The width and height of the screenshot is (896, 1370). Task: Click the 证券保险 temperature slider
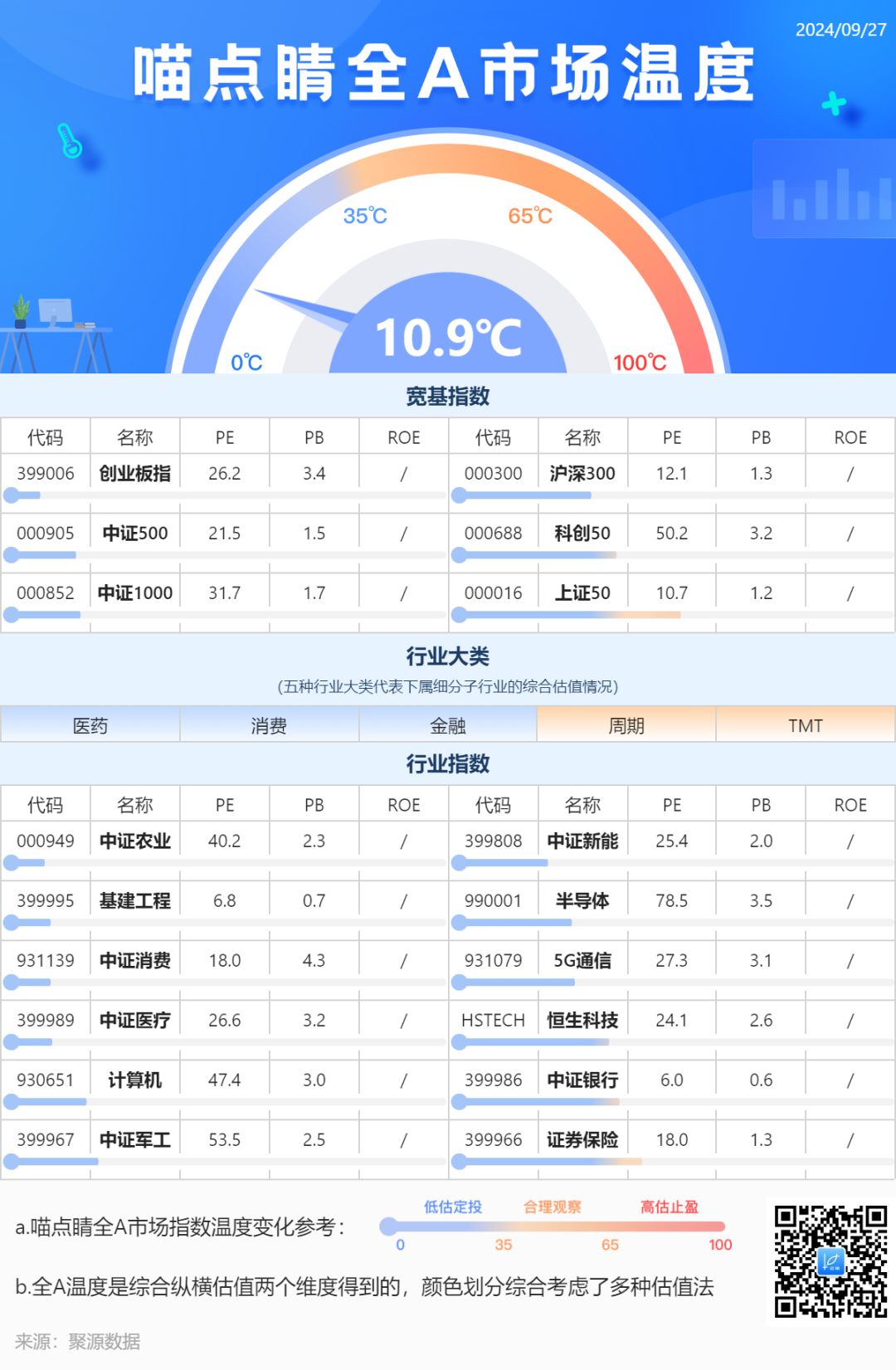[672, 1162]
